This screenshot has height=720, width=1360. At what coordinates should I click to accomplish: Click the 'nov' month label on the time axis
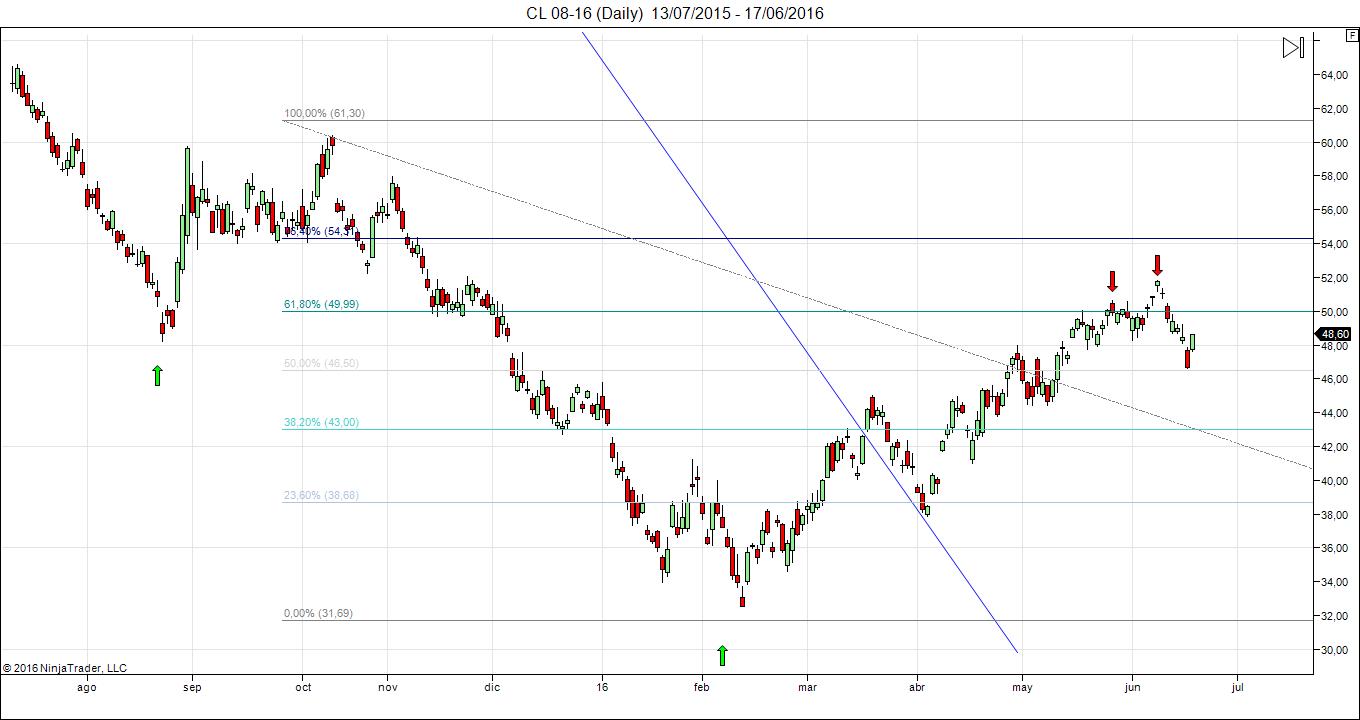(388, 687)
